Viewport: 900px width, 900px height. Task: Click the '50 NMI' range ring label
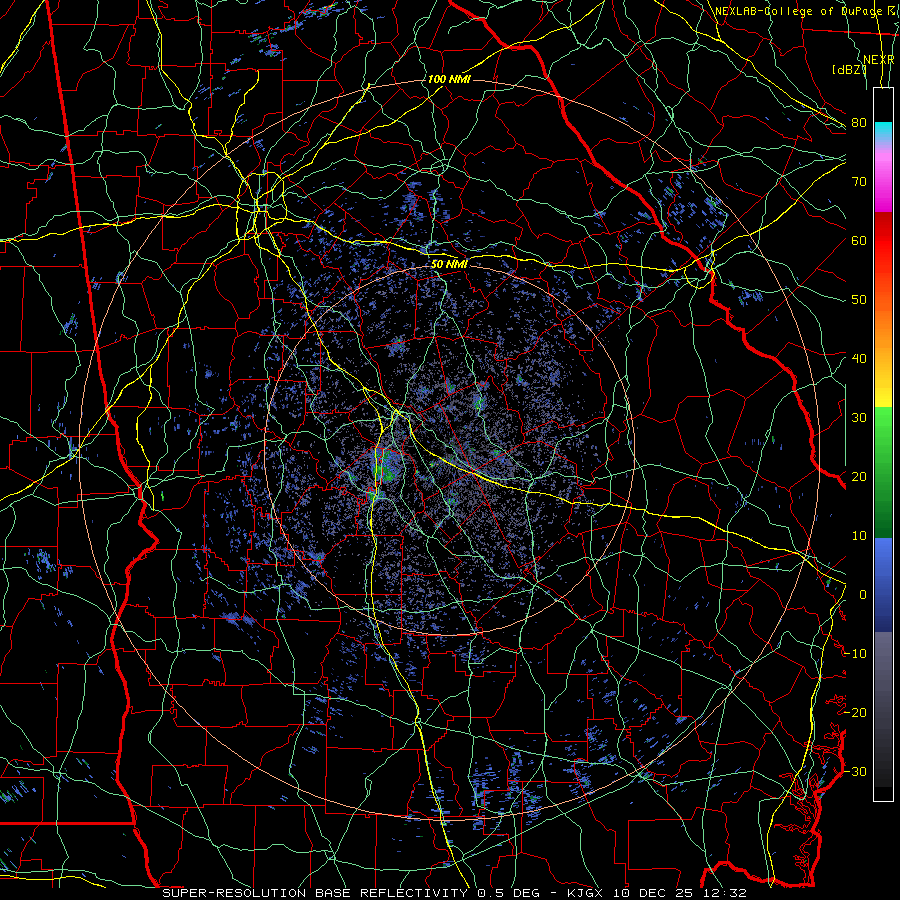(x=449, y=264)
